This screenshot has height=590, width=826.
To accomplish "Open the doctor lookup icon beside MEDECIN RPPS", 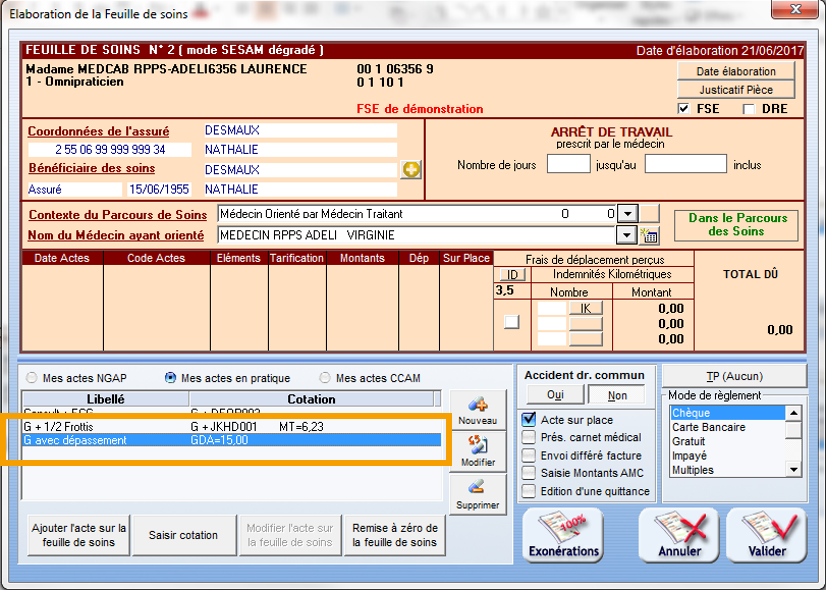I will tap(650, 236).
